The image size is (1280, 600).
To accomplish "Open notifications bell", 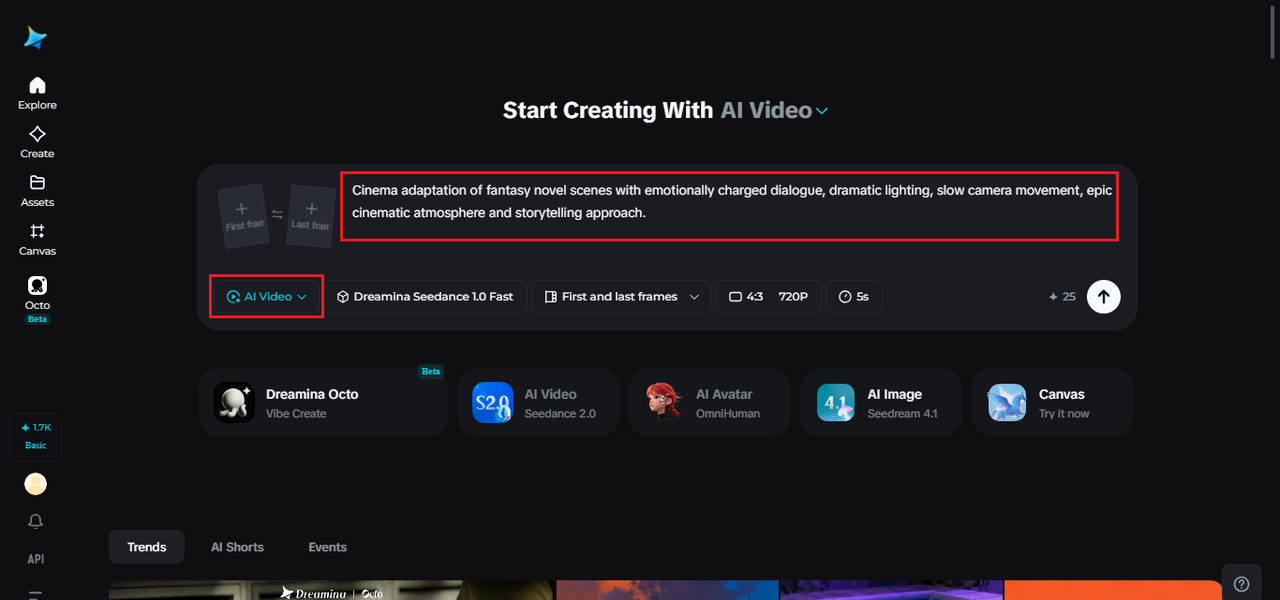I will (x=36, y=521).
